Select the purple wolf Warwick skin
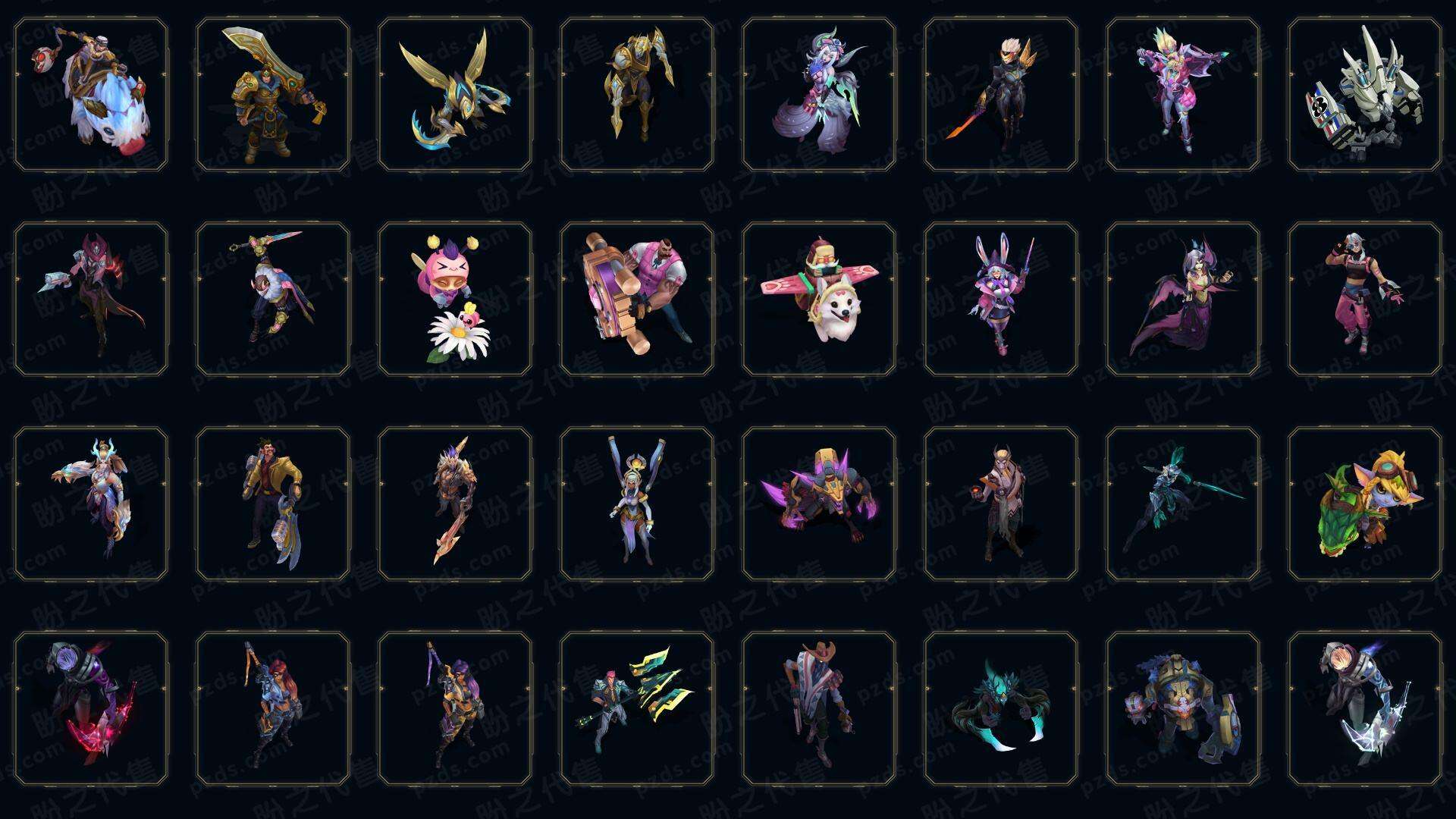Screen dimensions: 1456x819 coord(819,504)
